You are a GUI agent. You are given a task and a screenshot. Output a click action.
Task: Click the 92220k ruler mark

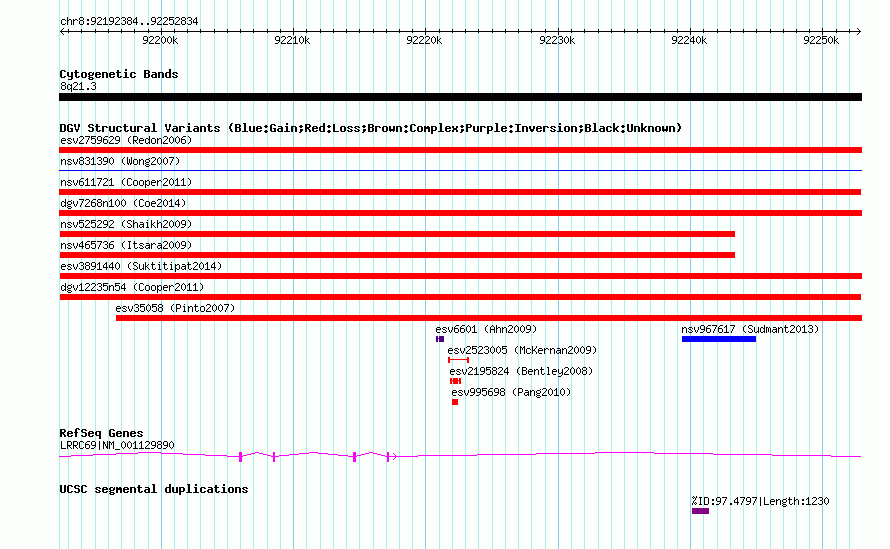tap(425, 40)
